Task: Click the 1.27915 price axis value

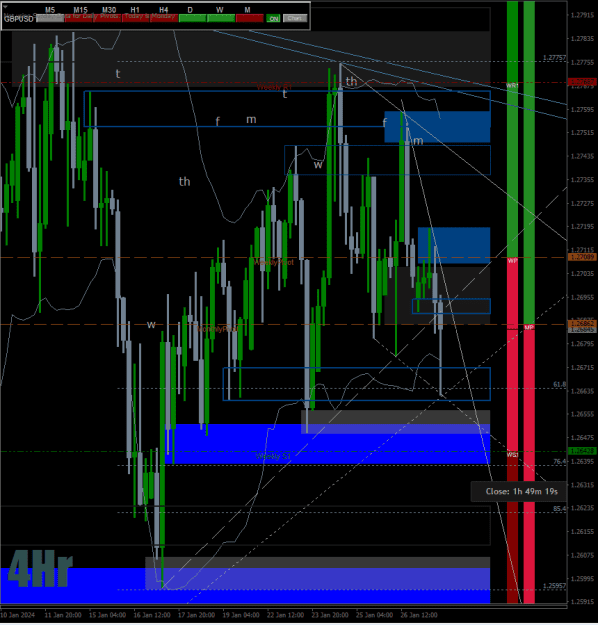Action: [582, 15]
